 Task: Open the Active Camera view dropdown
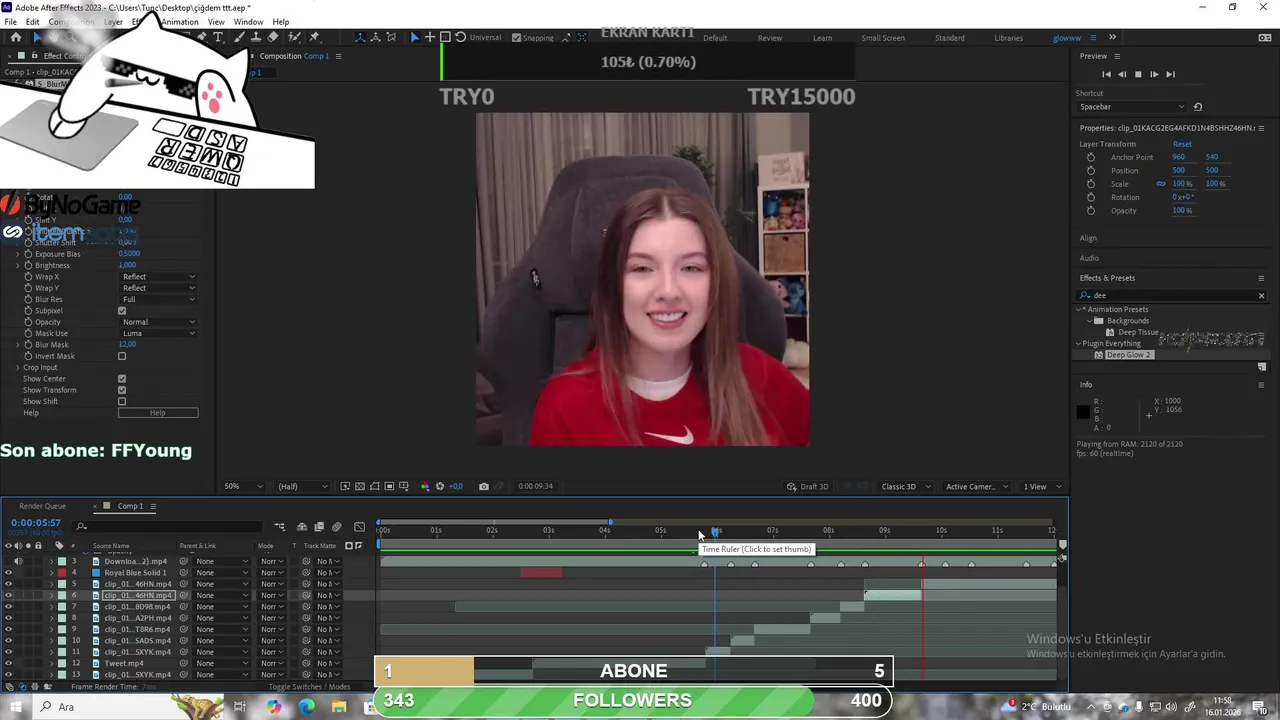click(976, 487)
